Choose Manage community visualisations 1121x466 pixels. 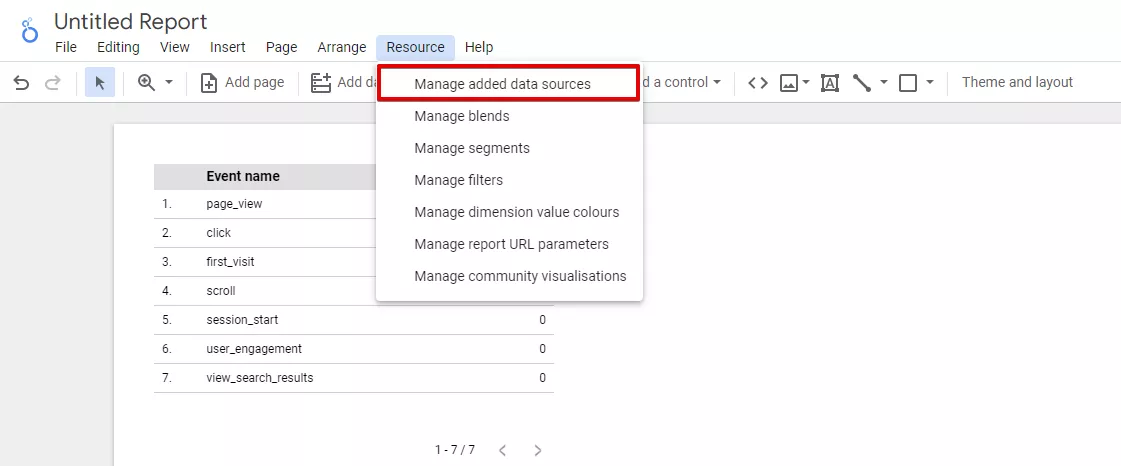pyautogui.click(x=509, y=276)
